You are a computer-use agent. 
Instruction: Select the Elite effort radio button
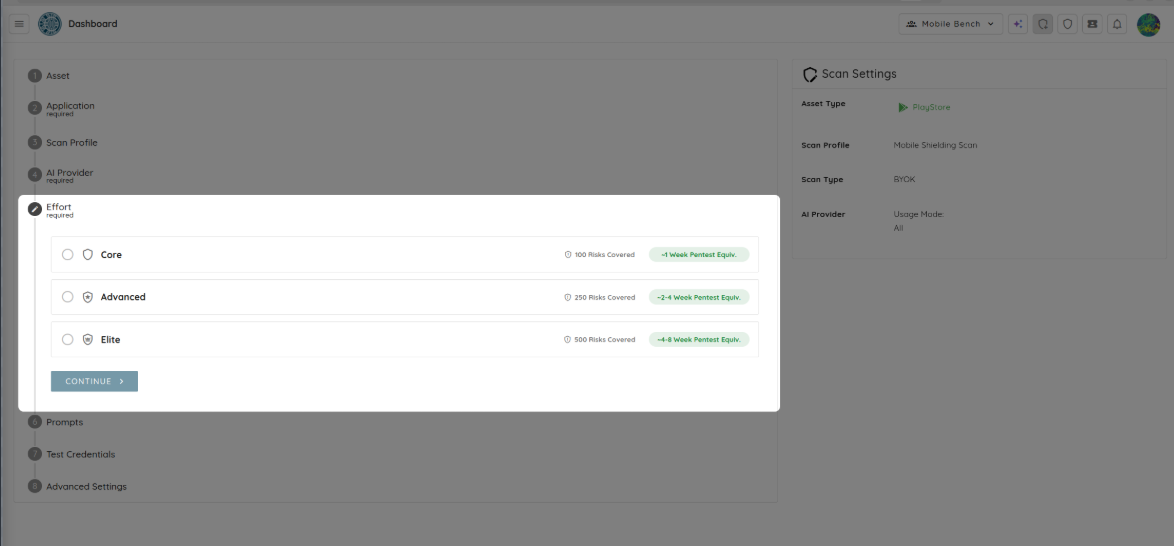(67, 339)
